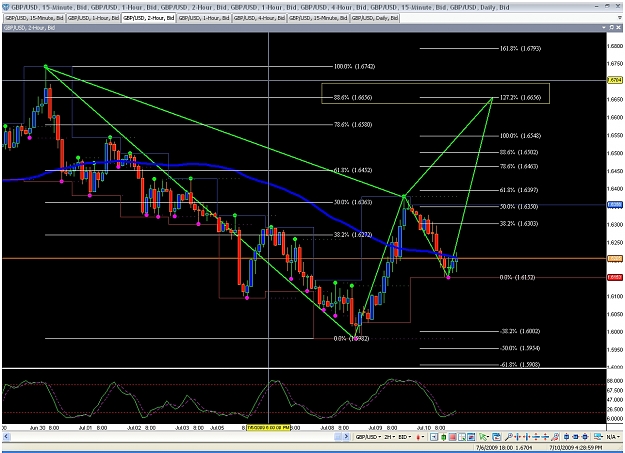Click the connected monitors icon

pos(597,437)
